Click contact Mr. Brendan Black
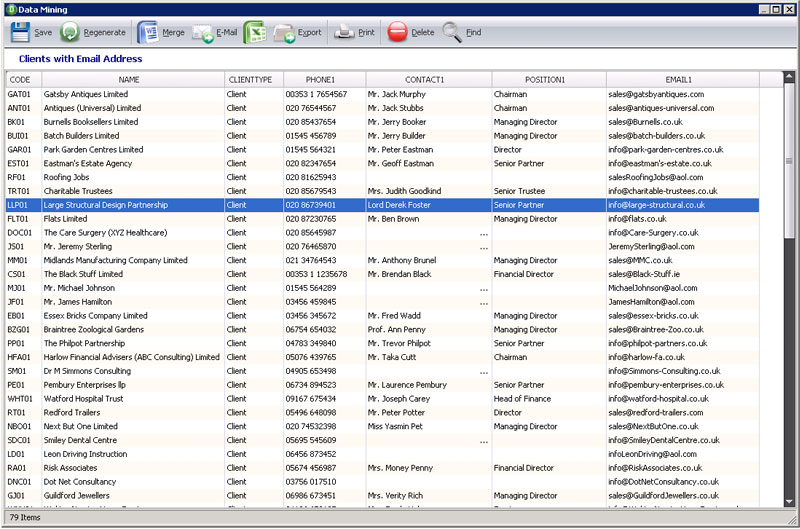Viewport: 800px width, 529px height. [399, 274]
